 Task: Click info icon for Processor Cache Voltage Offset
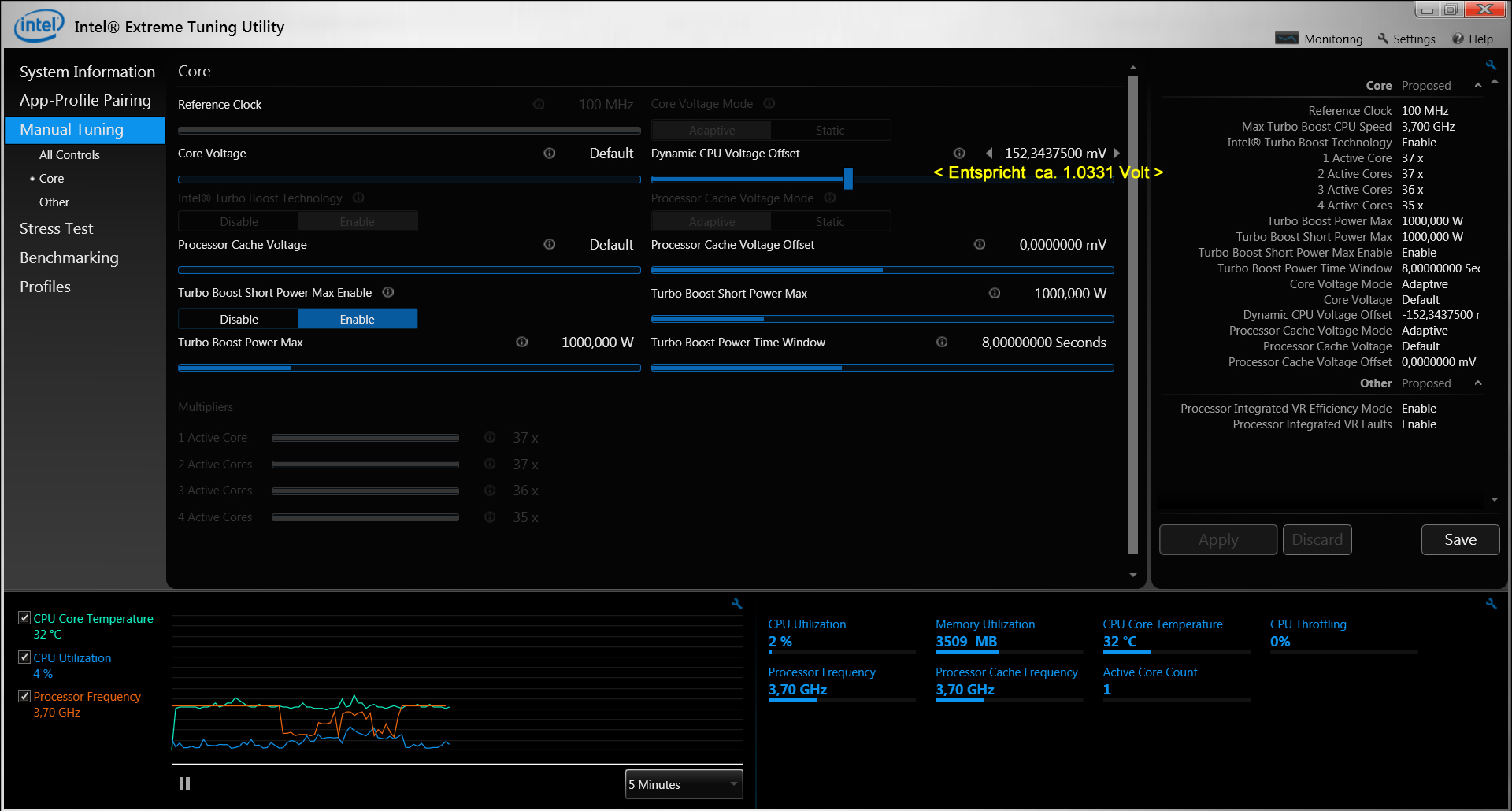tap(980, 244)
